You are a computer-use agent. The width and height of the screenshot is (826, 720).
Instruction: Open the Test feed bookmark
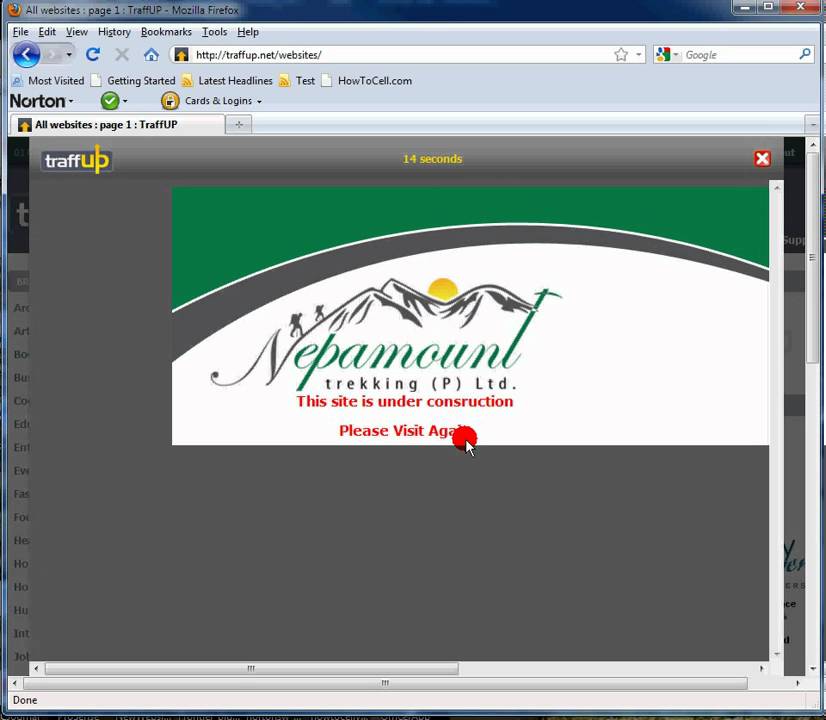298,81
